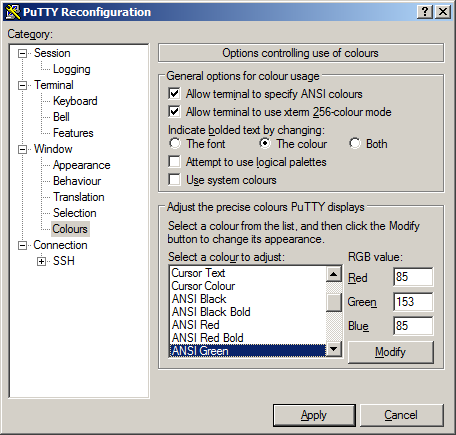Image resolution: width=456 pixels, height=435 pixels.
Task: Select ANSI Red Bold in colour list
Action: click(x=248, y=338)
